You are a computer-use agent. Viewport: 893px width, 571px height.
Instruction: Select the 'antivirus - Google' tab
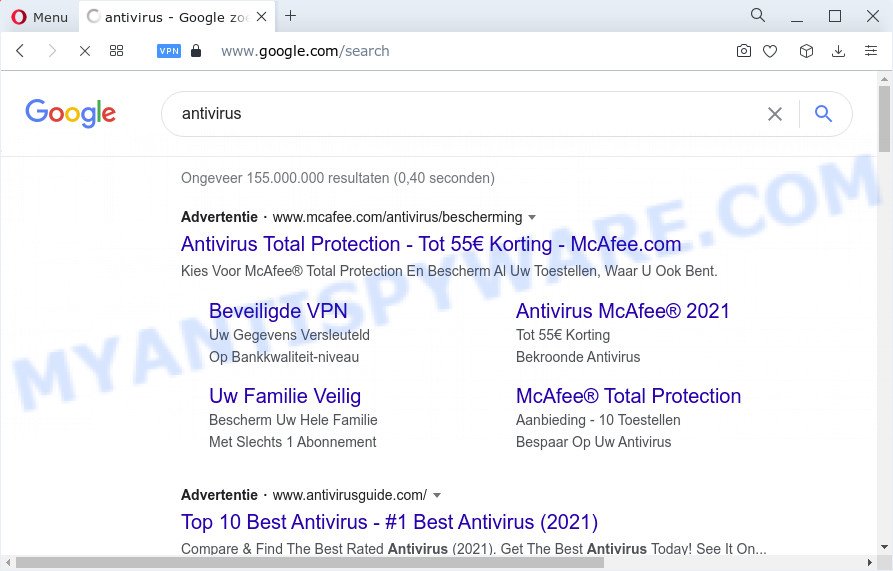(x=177, y=17)
